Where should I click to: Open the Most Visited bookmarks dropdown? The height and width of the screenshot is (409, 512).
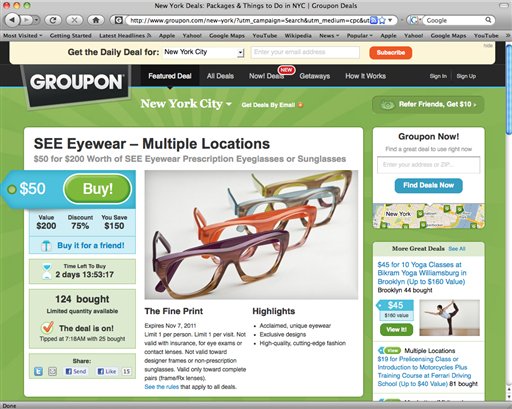(x=22, y=35)
